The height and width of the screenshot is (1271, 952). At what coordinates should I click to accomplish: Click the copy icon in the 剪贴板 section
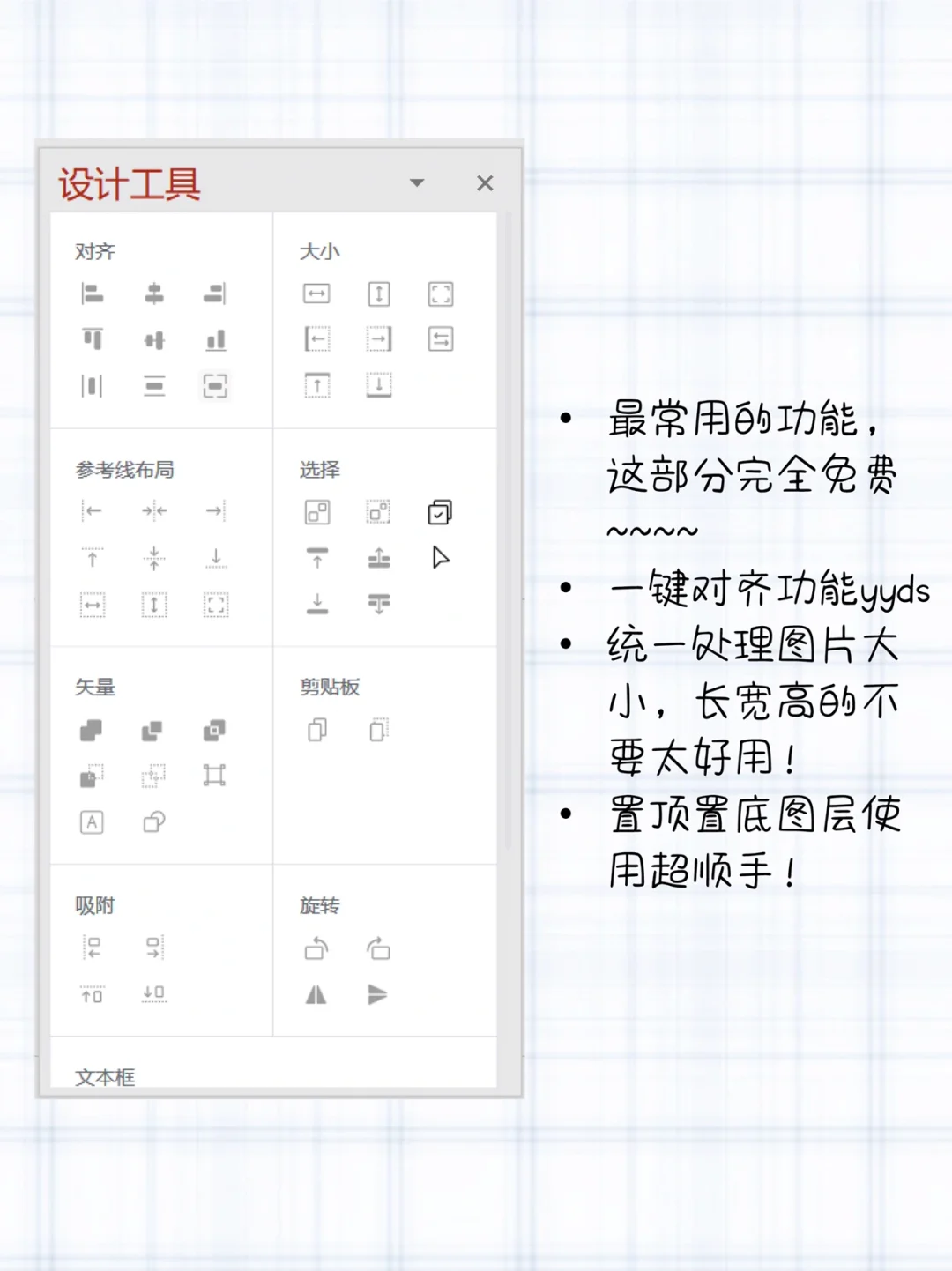pos(317,730)
